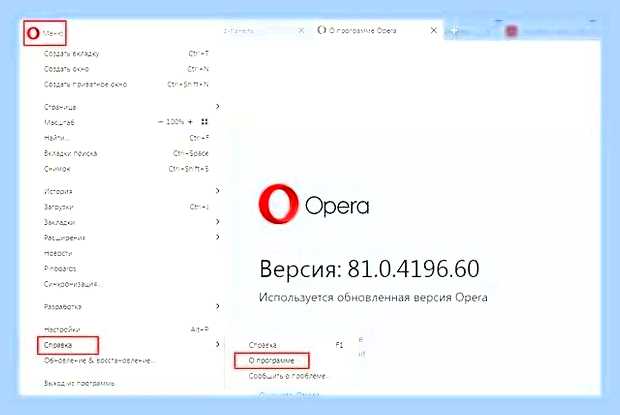Expand the Страница submenu arrow
Viewport: 620px width, 415px height.
click(x=217, y=106)
